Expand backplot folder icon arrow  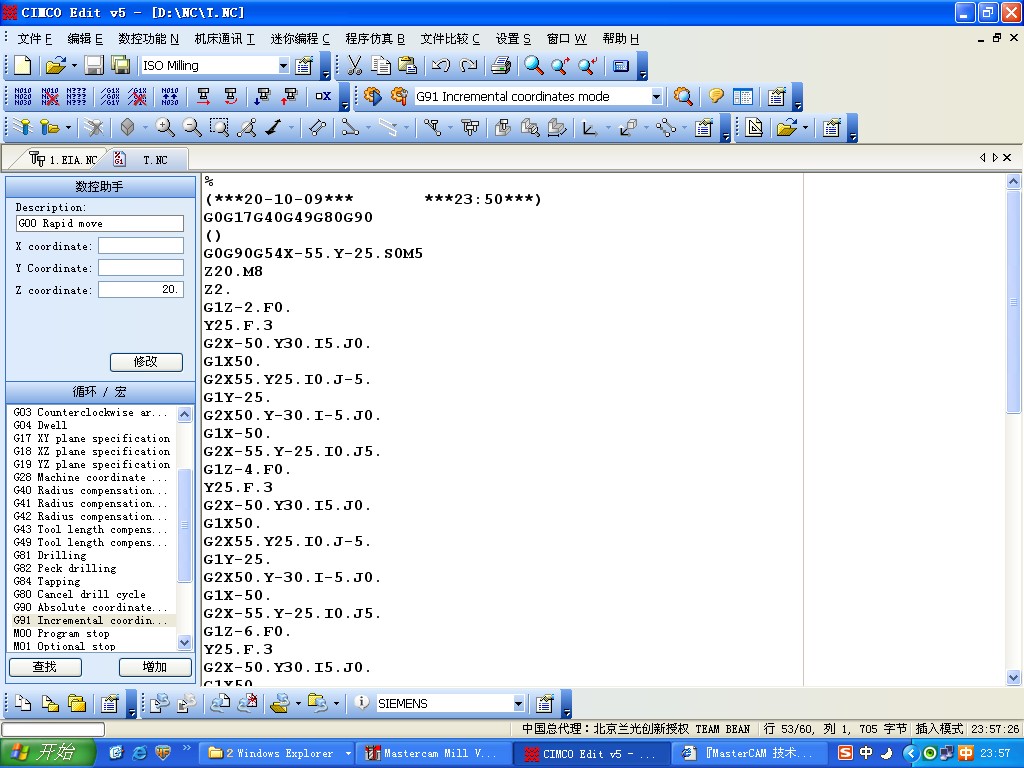(x=67, y=128)
